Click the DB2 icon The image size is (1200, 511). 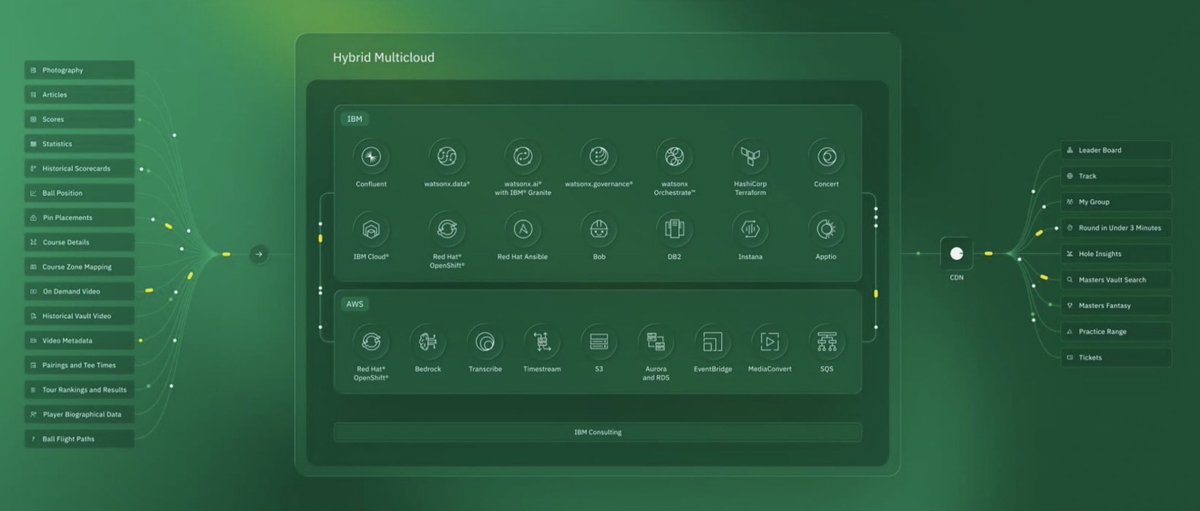674,229
